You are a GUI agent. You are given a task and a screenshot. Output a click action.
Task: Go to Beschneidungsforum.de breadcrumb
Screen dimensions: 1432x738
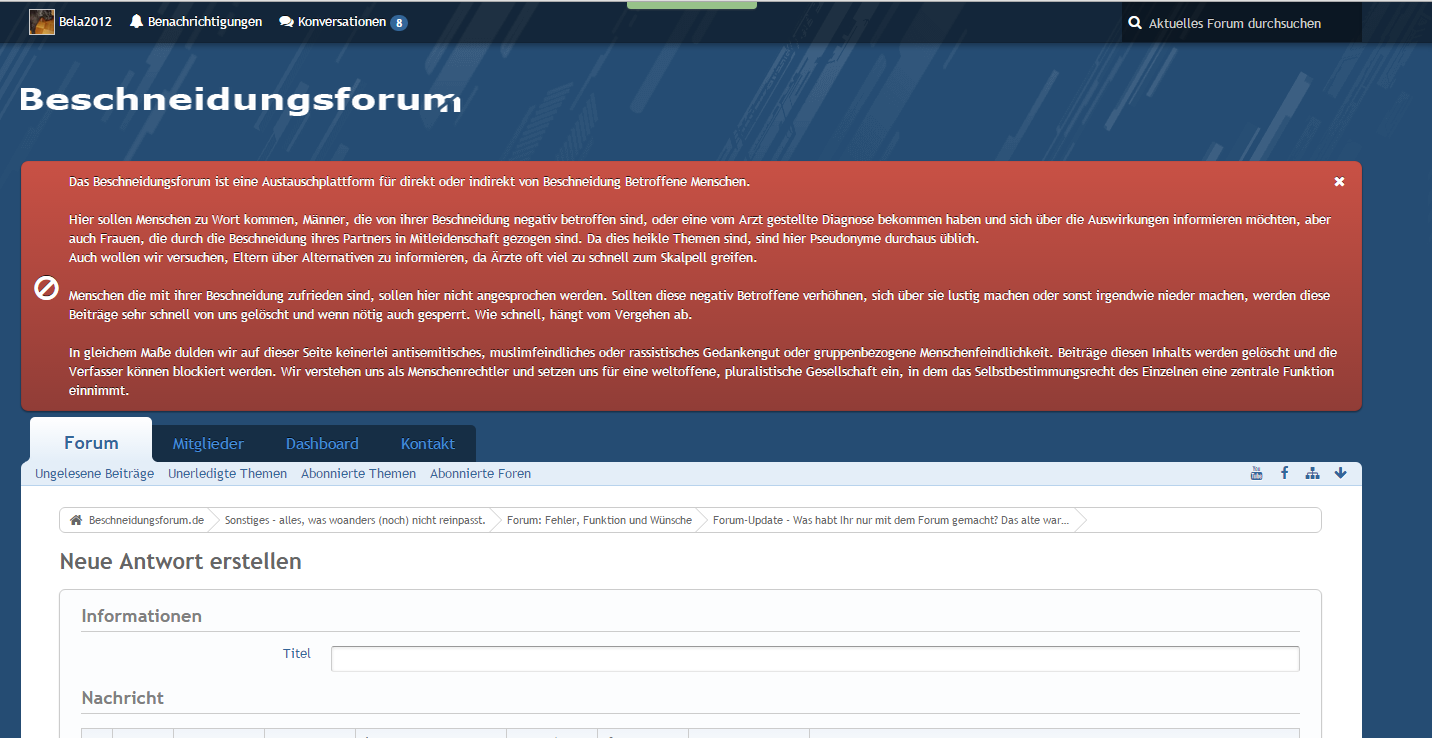[x=146, y=520]
